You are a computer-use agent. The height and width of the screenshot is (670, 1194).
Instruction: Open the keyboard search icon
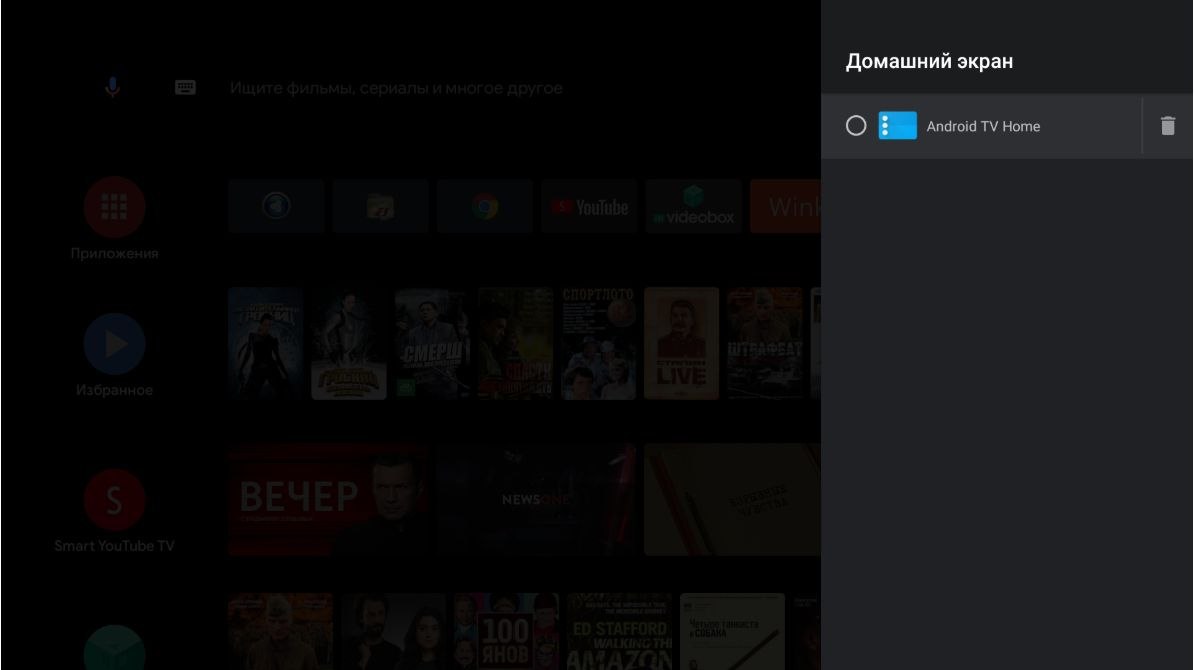(x=185, y=88)
